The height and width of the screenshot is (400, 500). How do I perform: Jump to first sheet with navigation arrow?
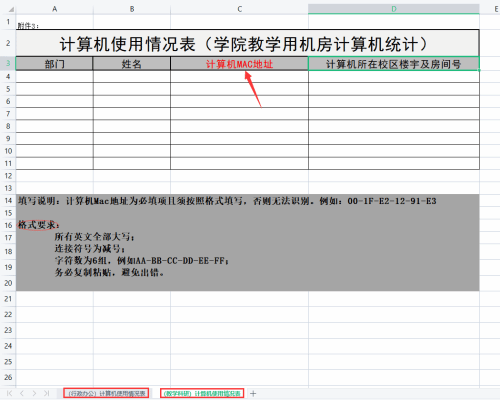(9, 393)
